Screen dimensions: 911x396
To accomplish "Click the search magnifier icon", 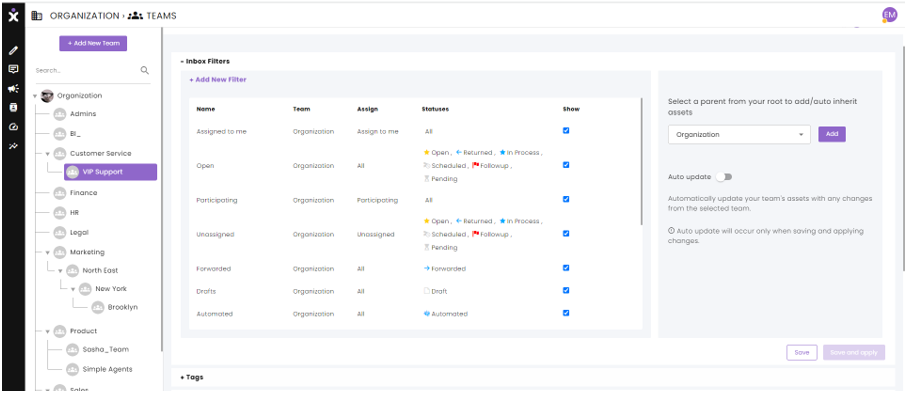I will point(145,70).
